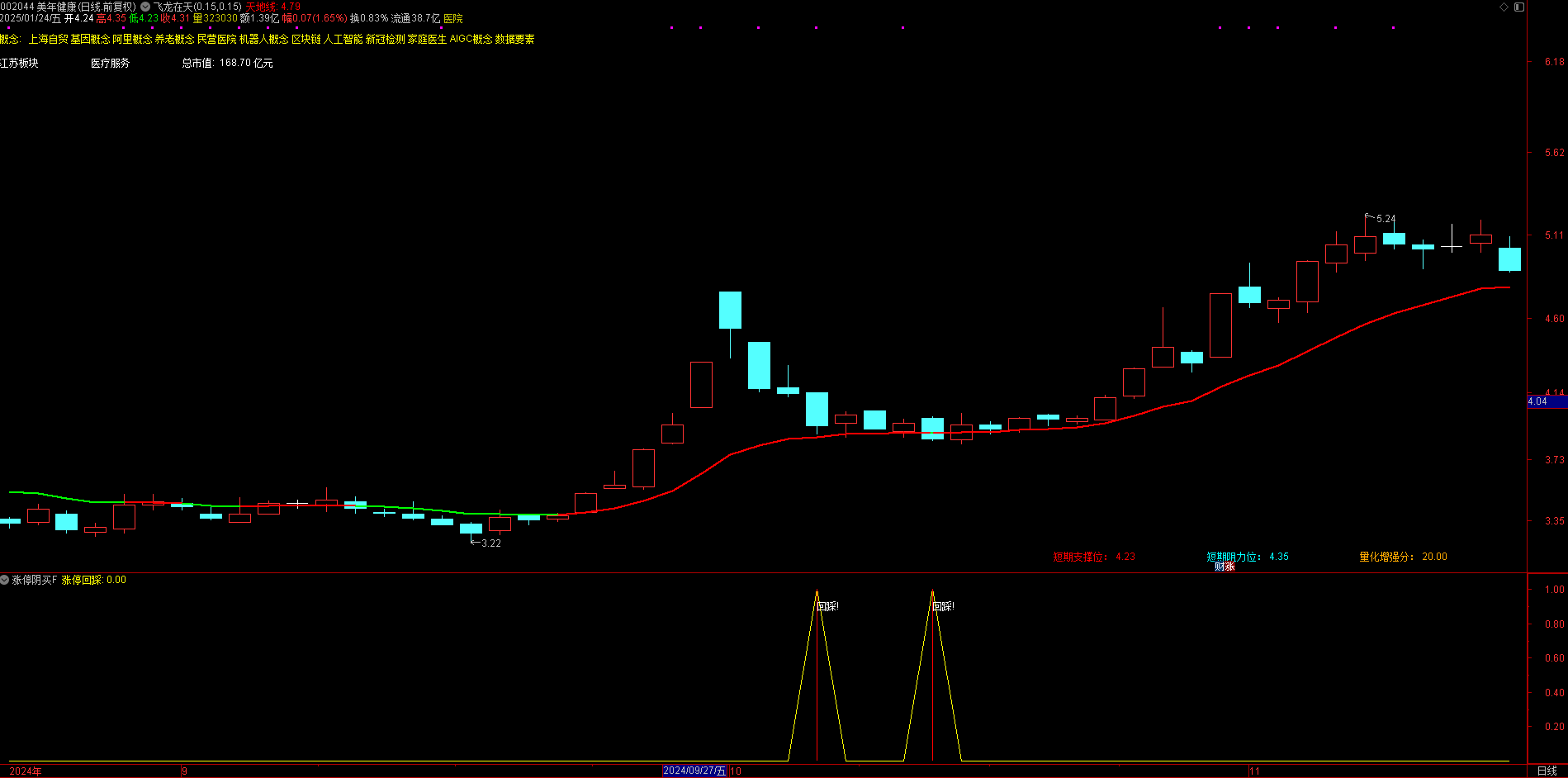Click the blue 4.04 price axis marker

(1547, 401)
